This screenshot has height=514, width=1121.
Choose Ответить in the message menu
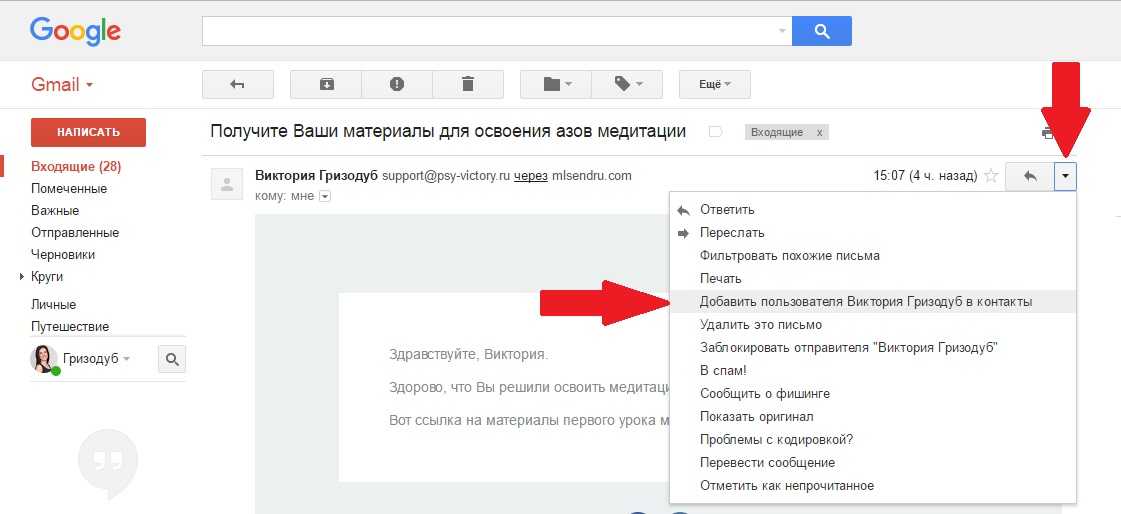[x=872, y=209]
